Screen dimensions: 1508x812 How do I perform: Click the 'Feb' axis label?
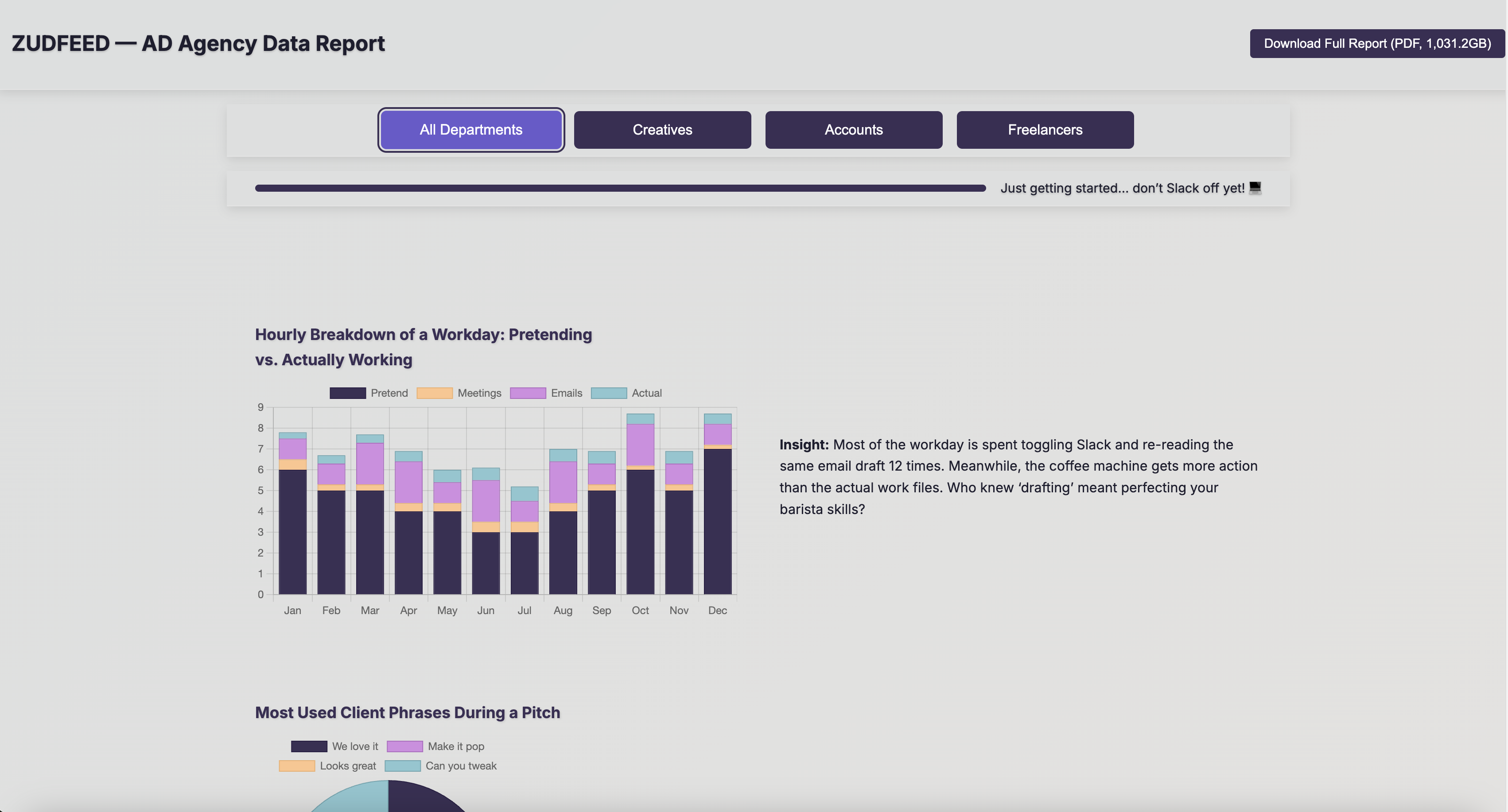point(331,610)
